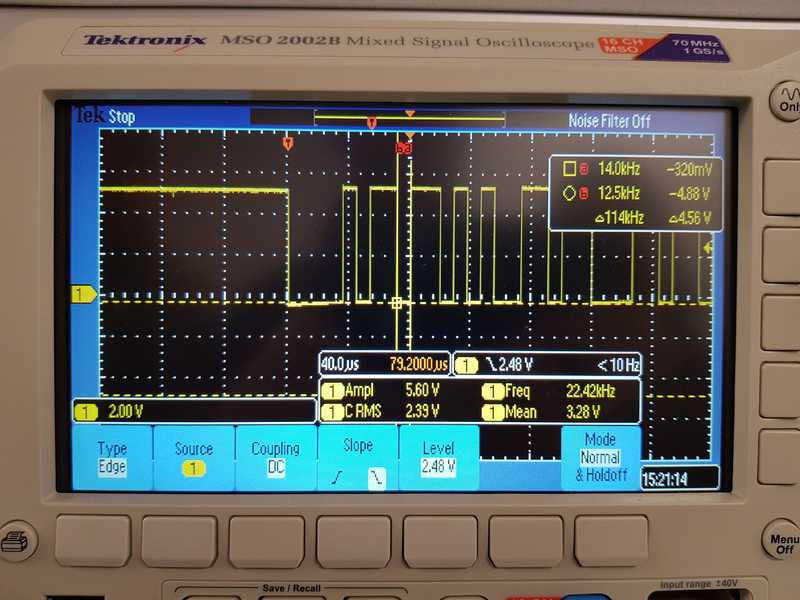
Task: Click the delta 4.56 V reading
Action: (690, 218)
